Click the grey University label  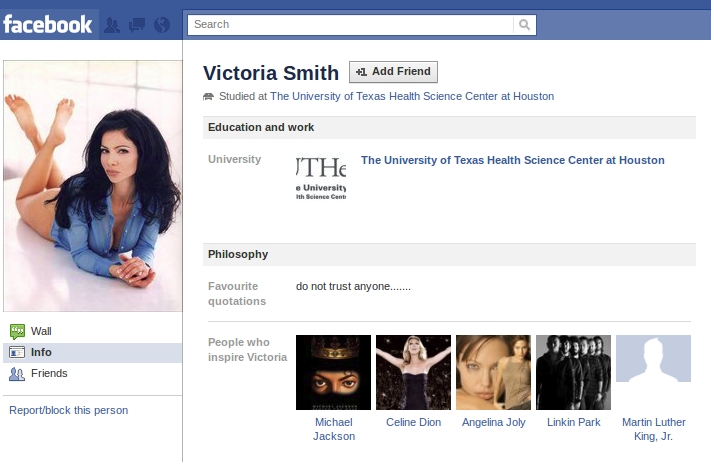point(234,159)
